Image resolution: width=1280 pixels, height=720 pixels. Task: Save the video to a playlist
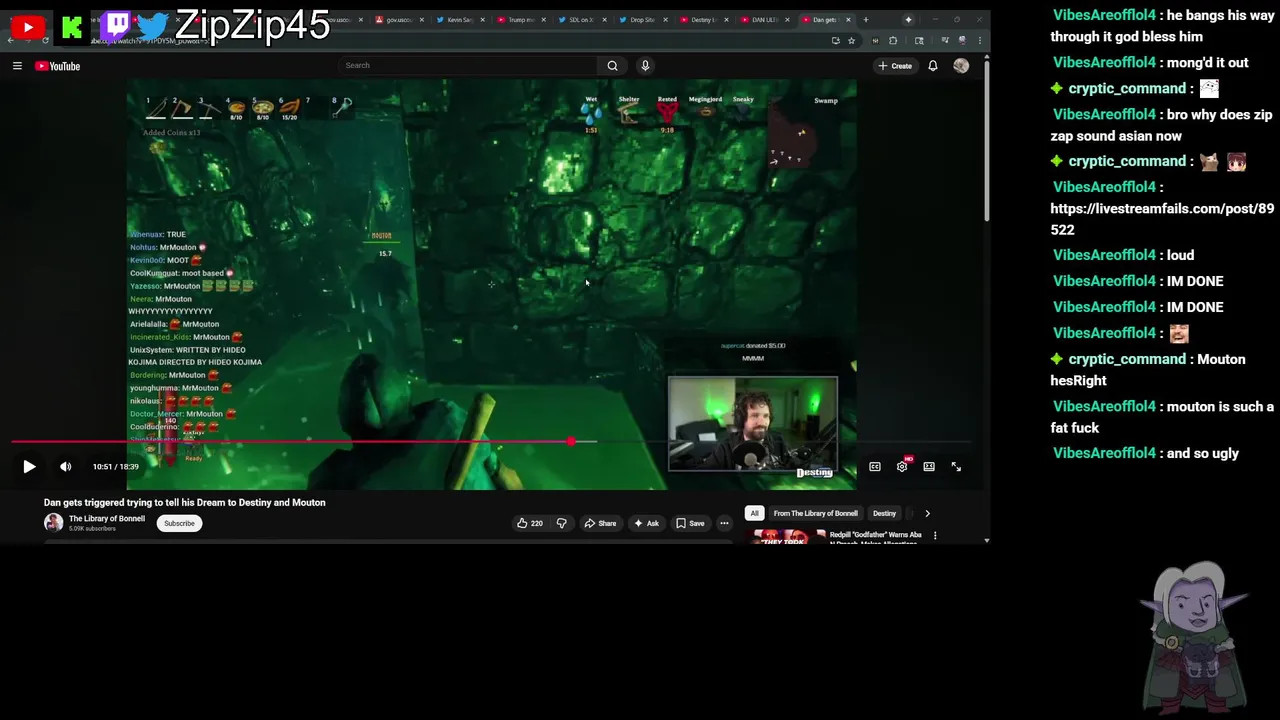(x=690, y=523)
